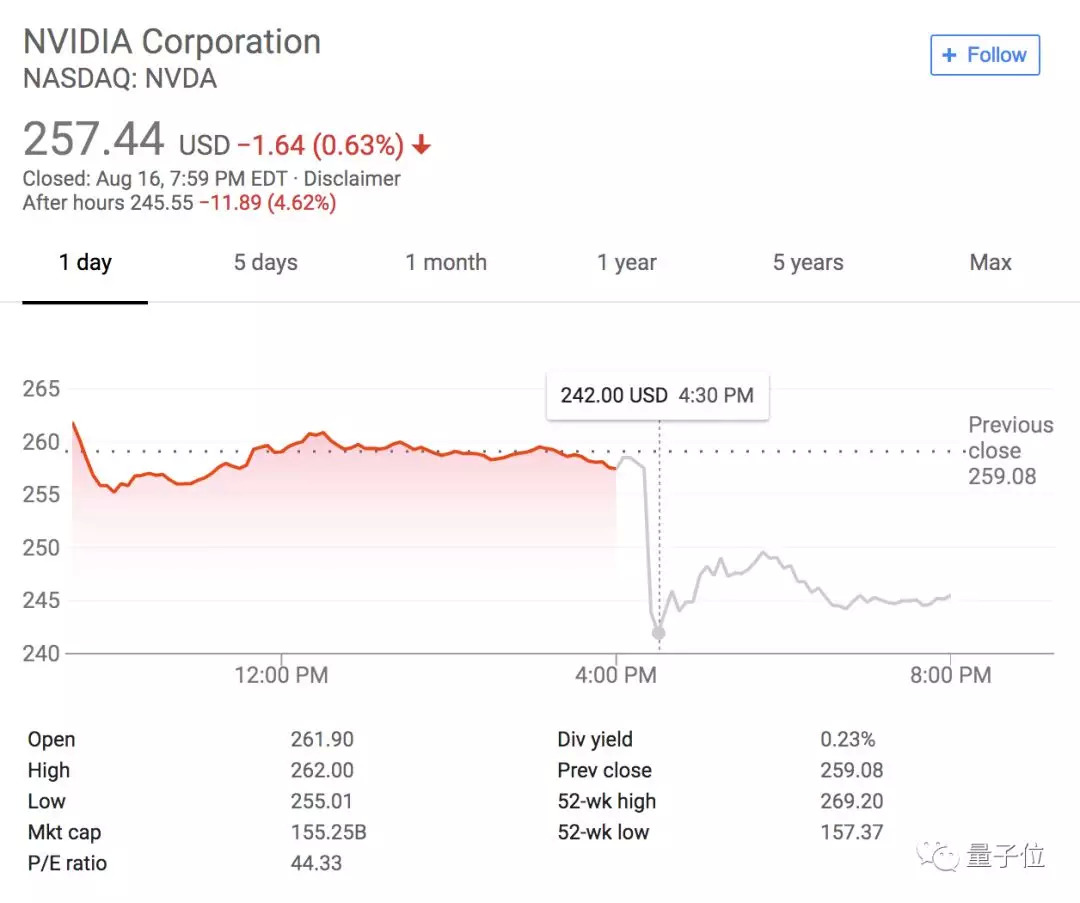
Task: Click the 4:30 PM chart marker dot
Action: (x=658, y=633)
